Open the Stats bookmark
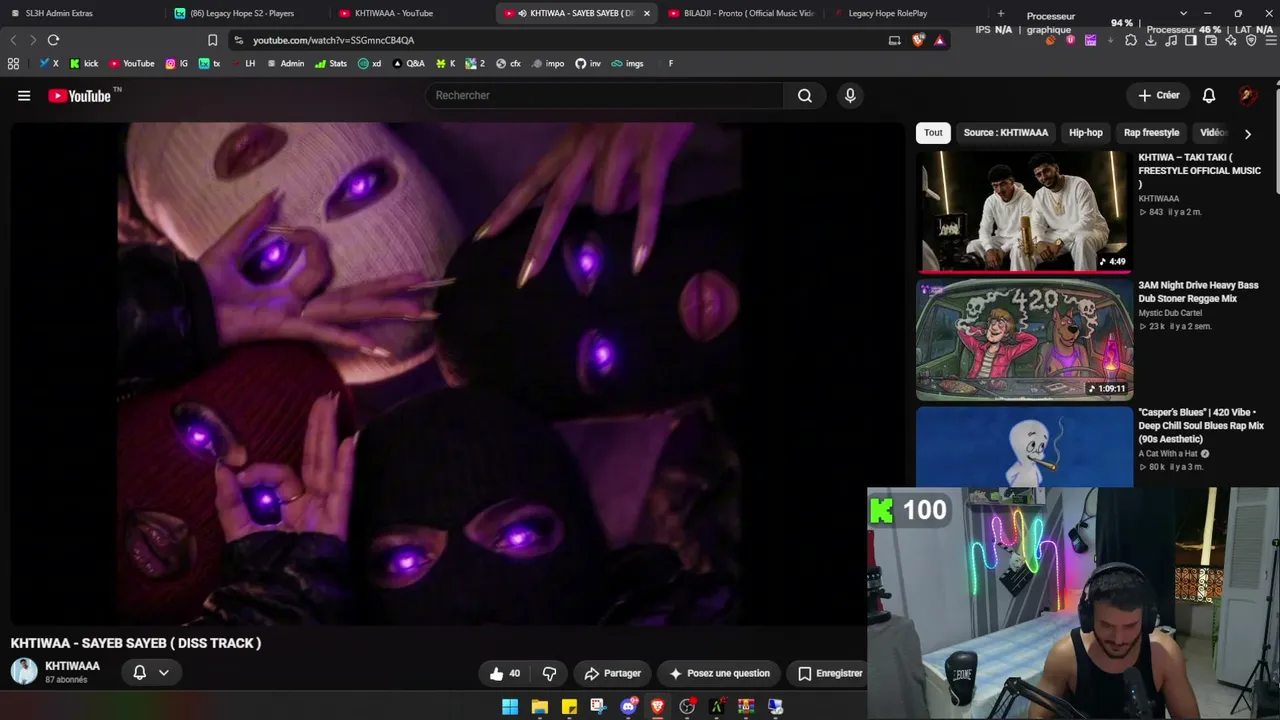 click(331, 64)
